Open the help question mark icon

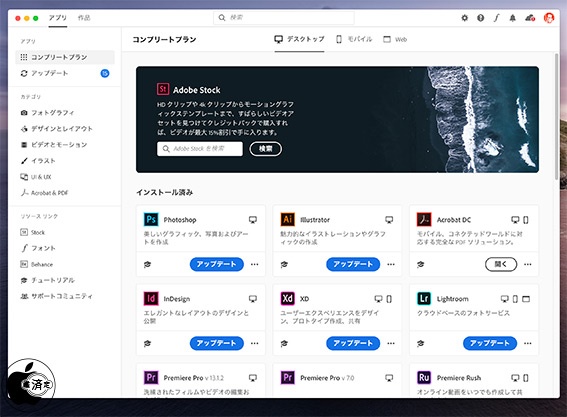(480, 18)
